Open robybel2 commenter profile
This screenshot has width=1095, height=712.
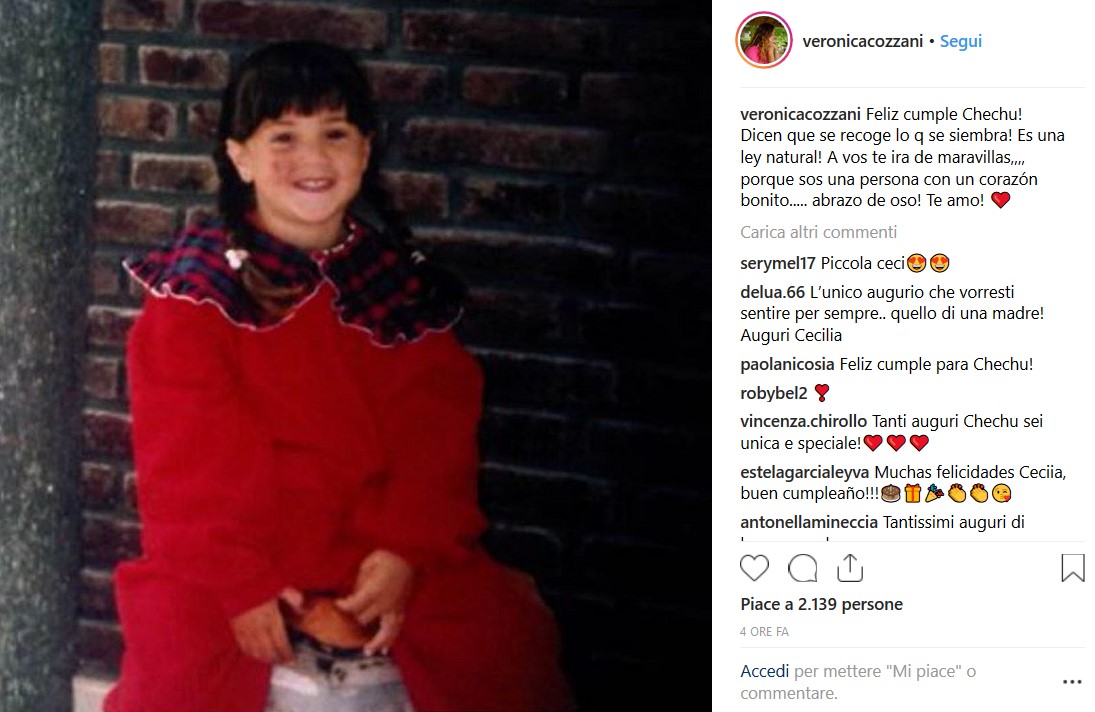(774, 393)
